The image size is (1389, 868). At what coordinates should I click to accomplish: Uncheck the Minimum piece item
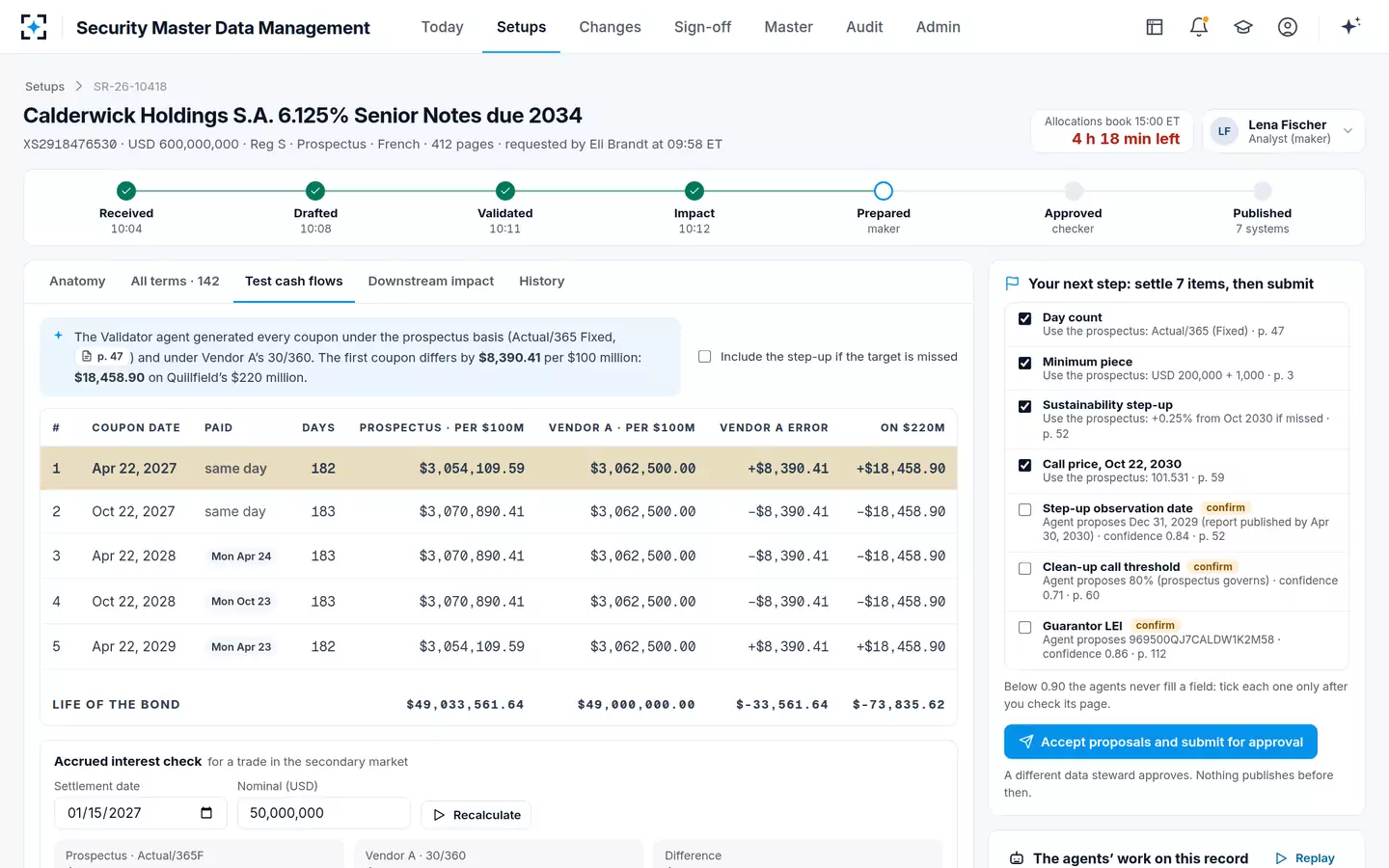point(1024,363)
